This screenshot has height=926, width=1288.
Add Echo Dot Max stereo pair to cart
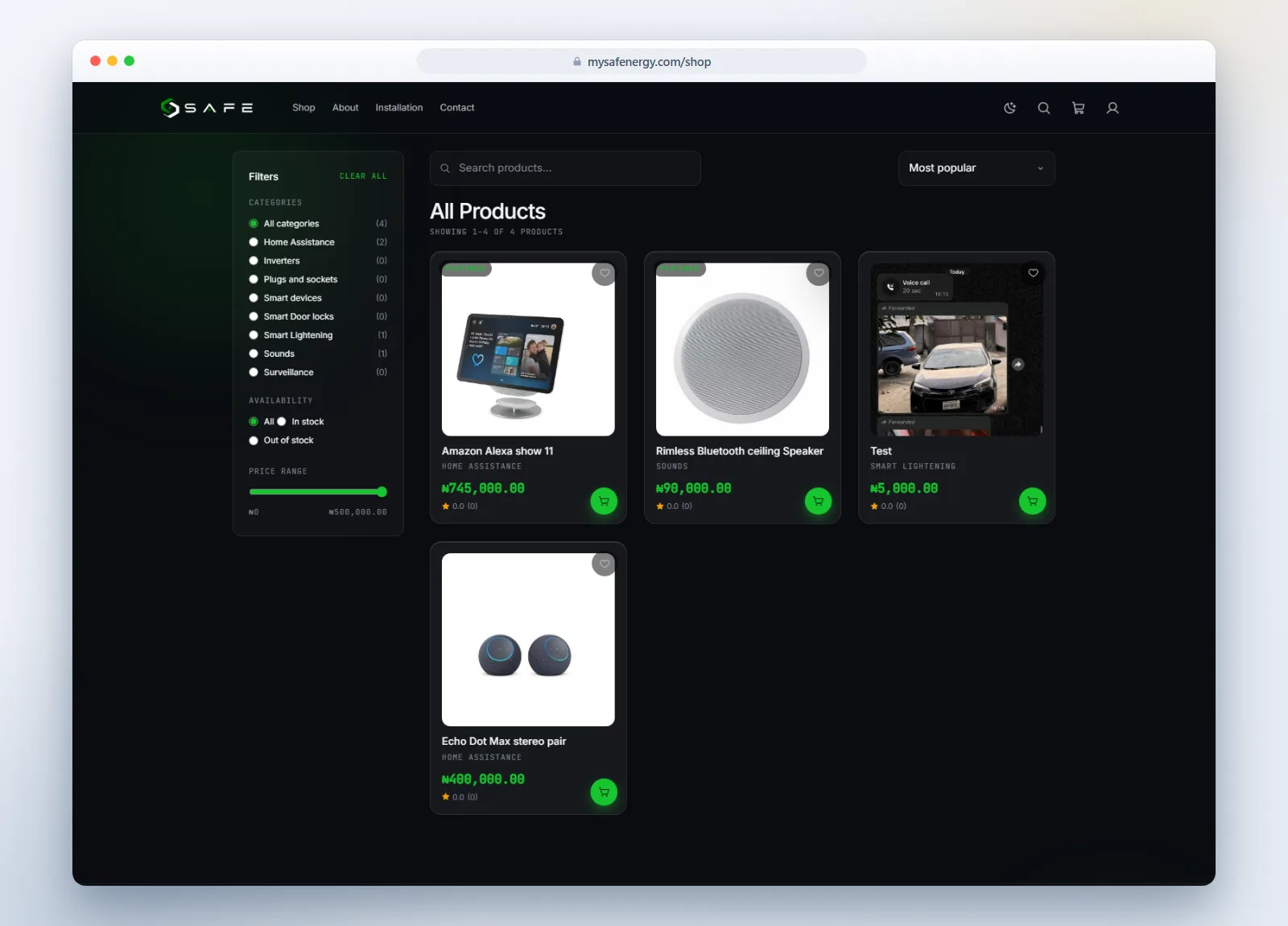604,792
